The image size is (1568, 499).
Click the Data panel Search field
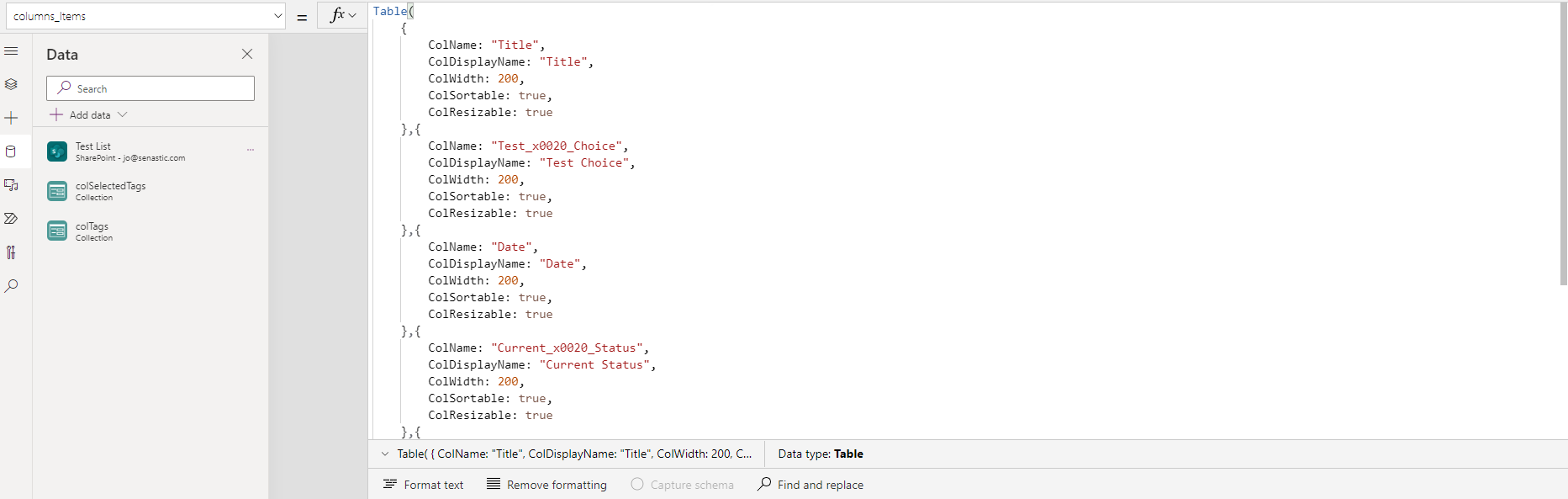(x=151, y=88)
